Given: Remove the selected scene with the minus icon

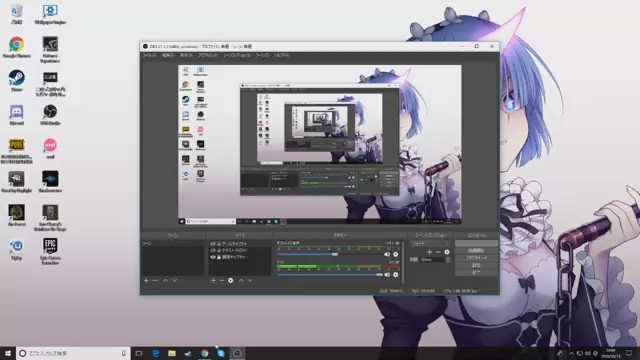Looking at the screenshot, I should point(155,280).
